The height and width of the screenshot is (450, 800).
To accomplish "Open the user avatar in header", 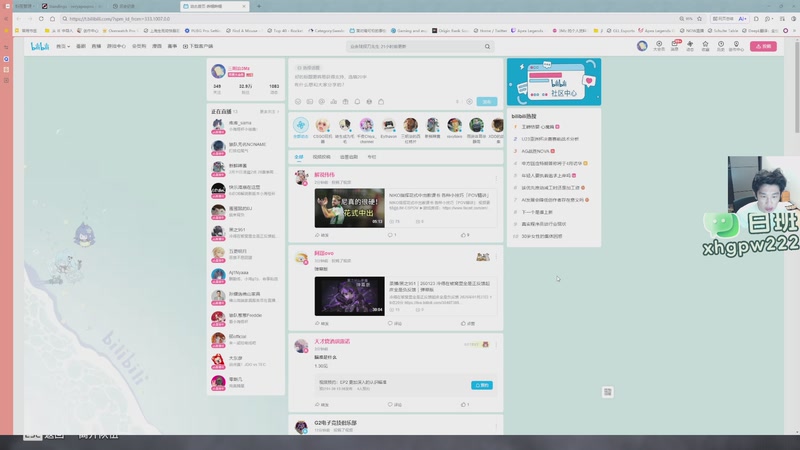I will click(642, 46).
